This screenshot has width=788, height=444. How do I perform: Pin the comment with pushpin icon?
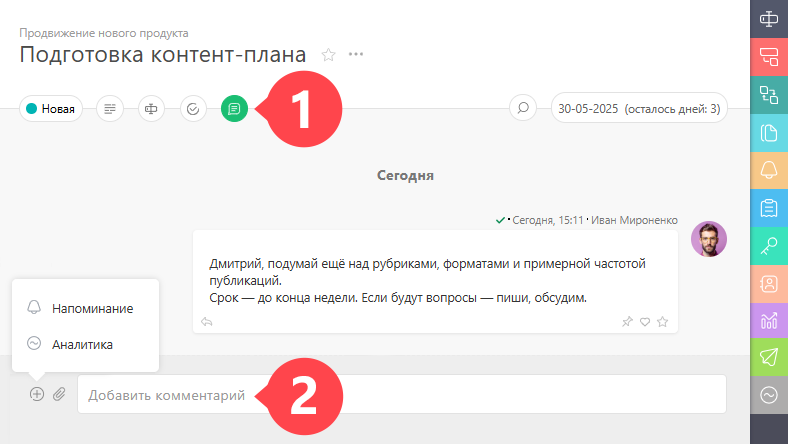[627, 322]
